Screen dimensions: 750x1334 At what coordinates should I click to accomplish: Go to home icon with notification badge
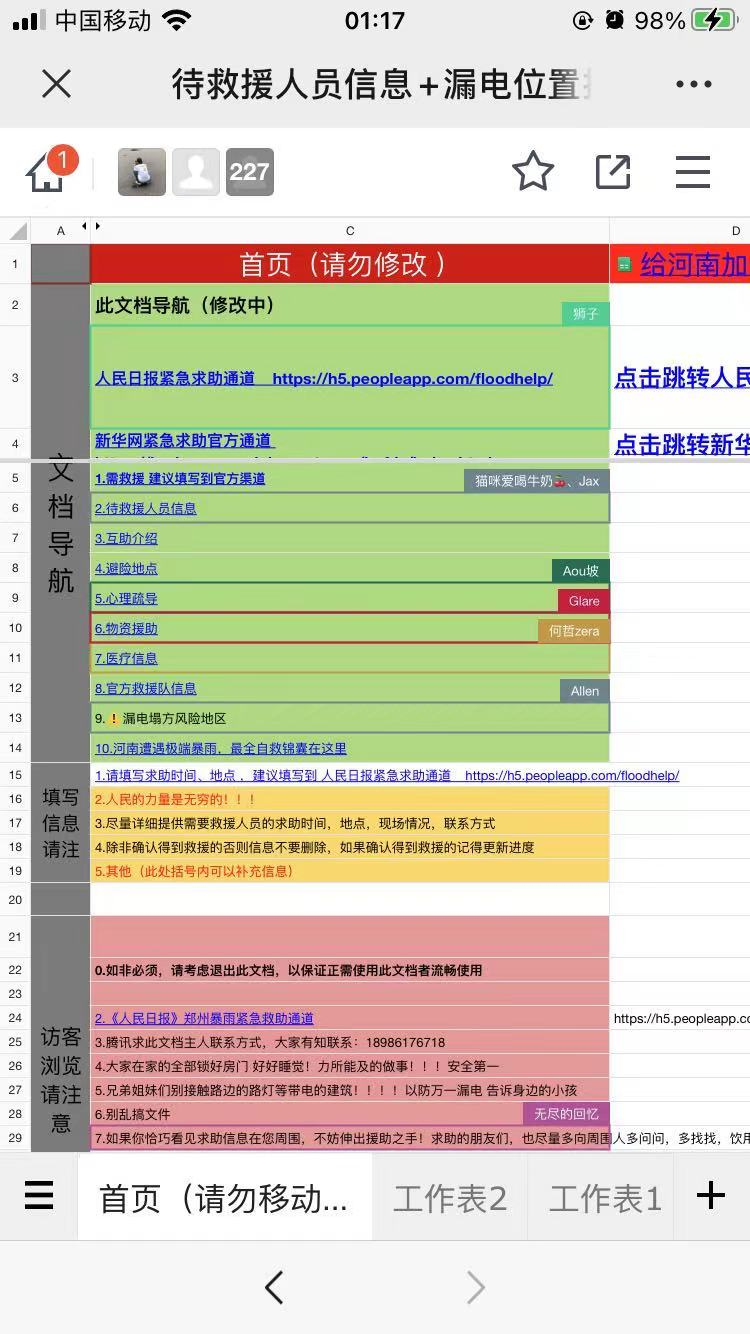coord(50,171)
